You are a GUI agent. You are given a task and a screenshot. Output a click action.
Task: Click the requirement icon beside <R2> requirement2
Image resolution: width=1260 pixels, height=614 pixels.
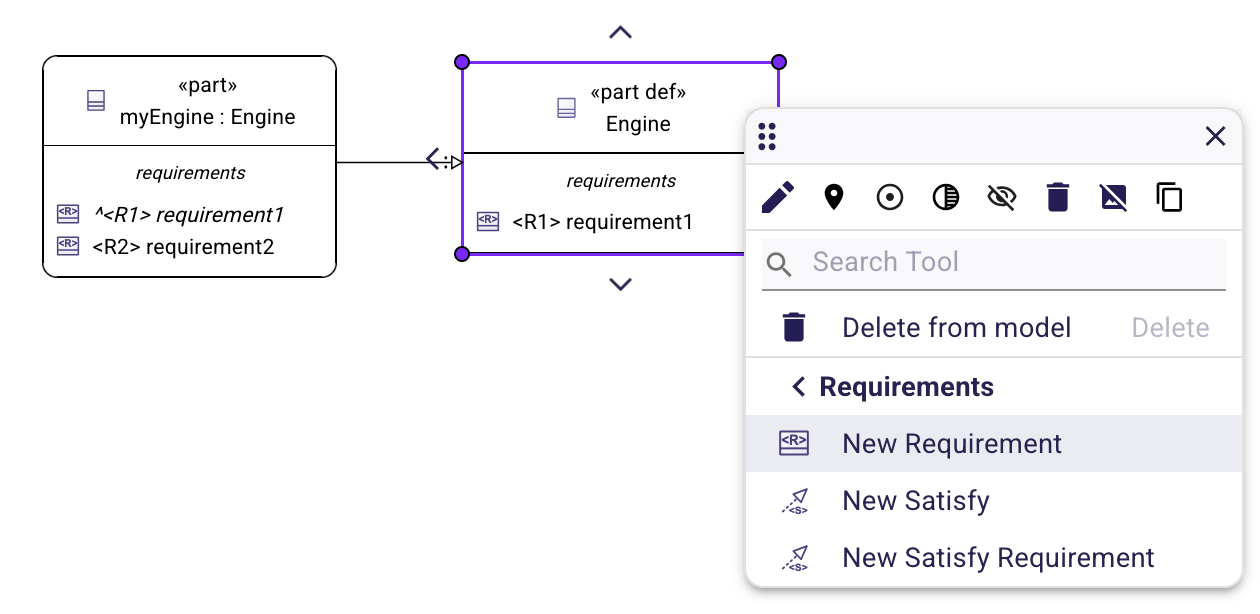pos(68,246)
